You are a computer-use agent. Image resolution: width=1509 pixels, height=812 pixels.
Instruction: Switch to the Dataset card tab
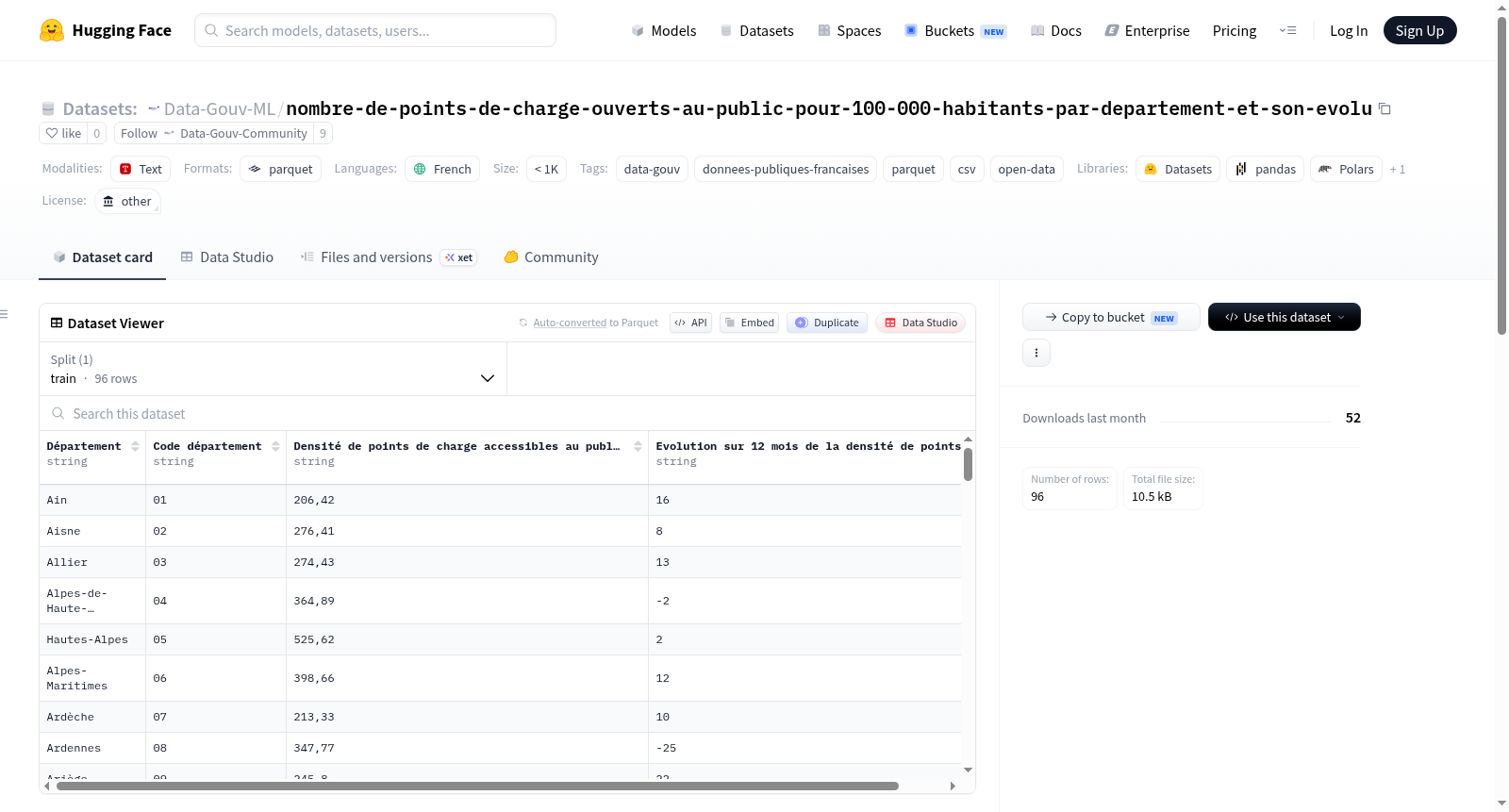(102, 257)
